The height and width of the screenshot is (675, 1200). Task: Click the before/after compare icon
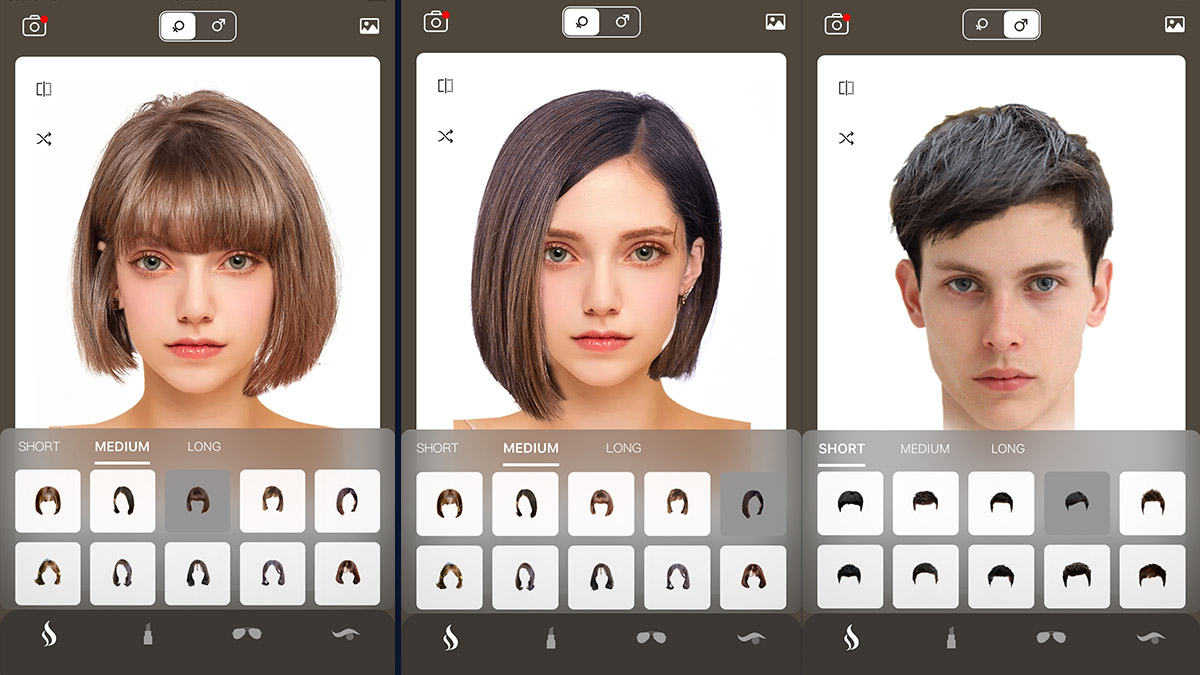(44, 88)
